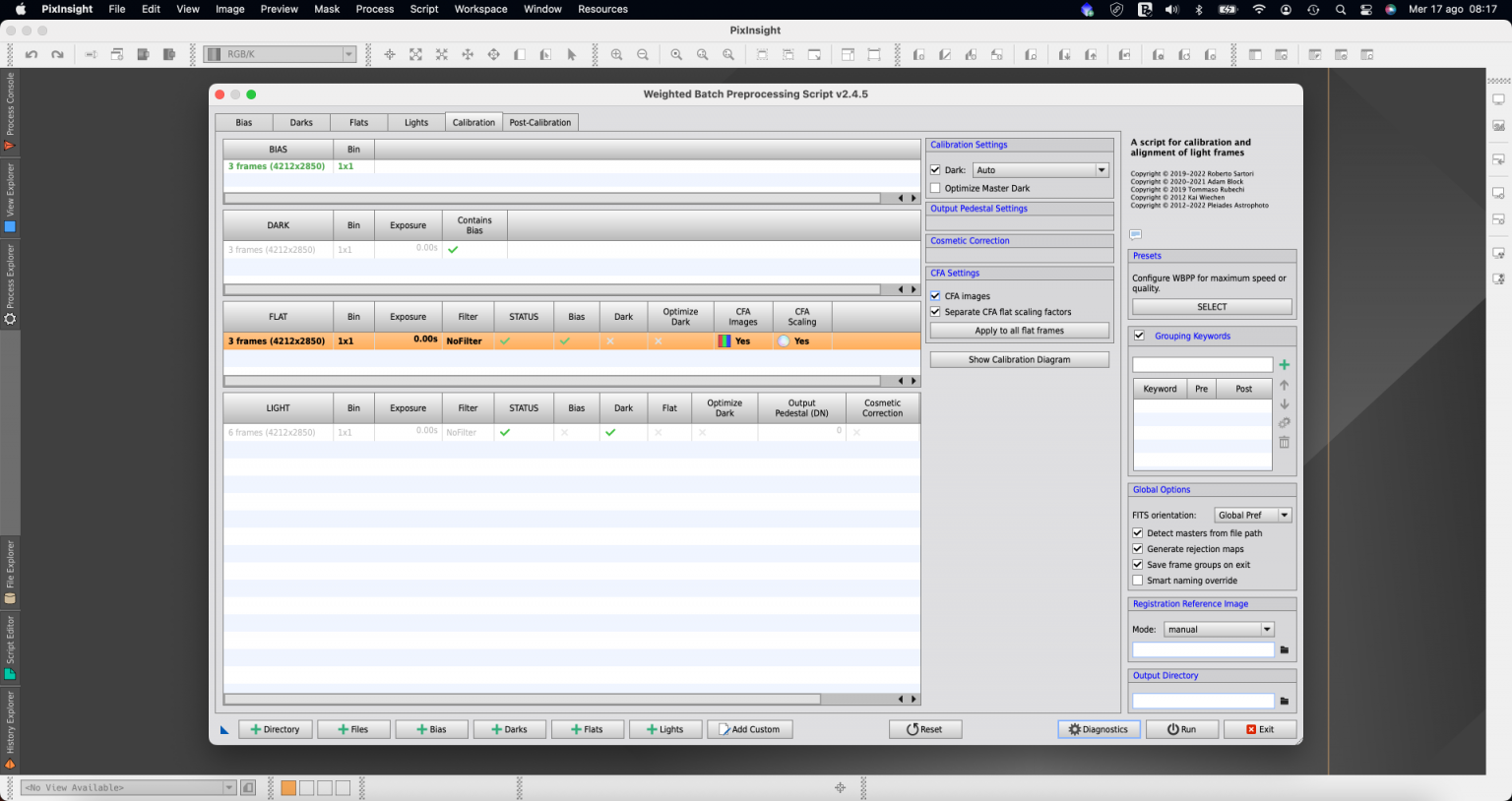Disable the CFA images checkbox
Image resolution: width=1512 pixels, height=801 pixels.
pos(935,295)
